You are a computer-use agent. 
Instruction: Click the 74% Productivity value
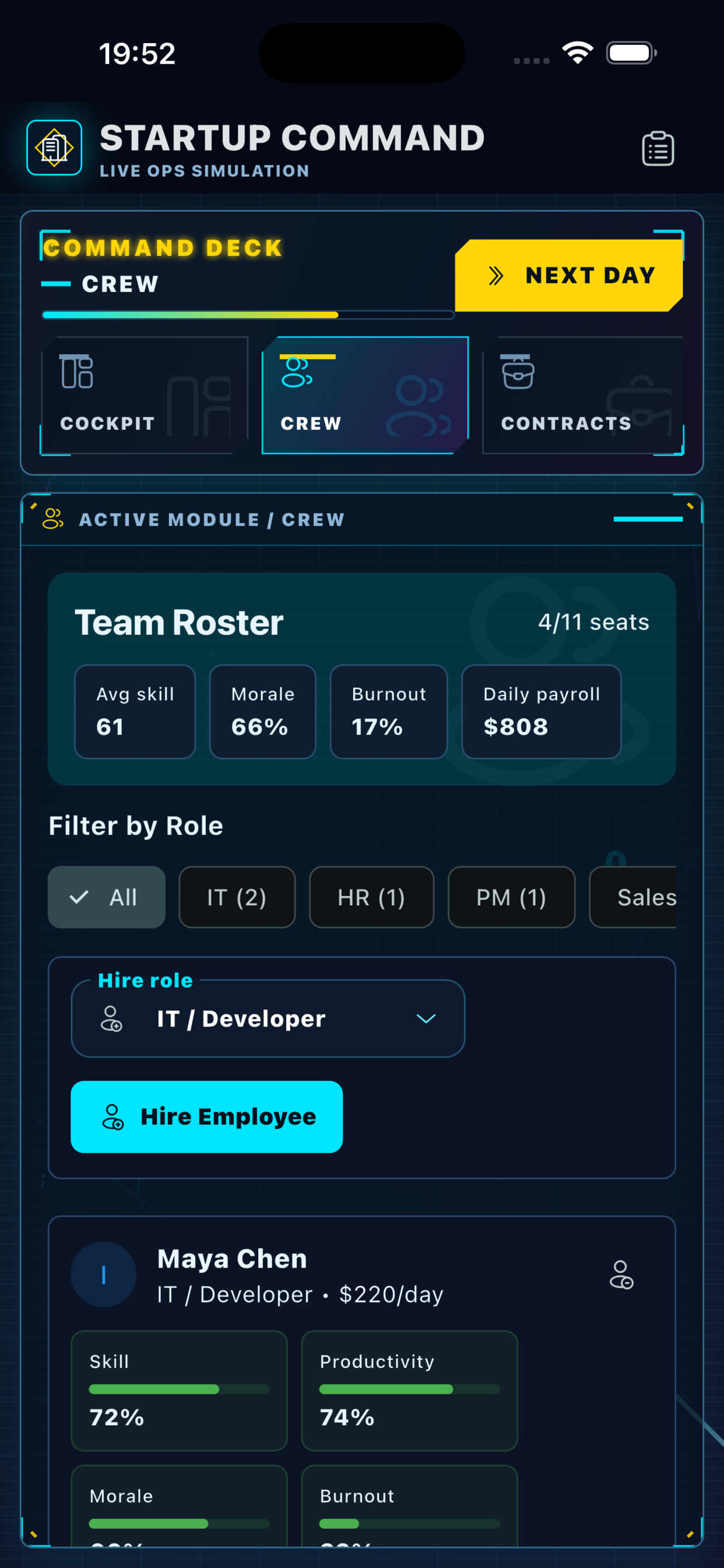347,1417
